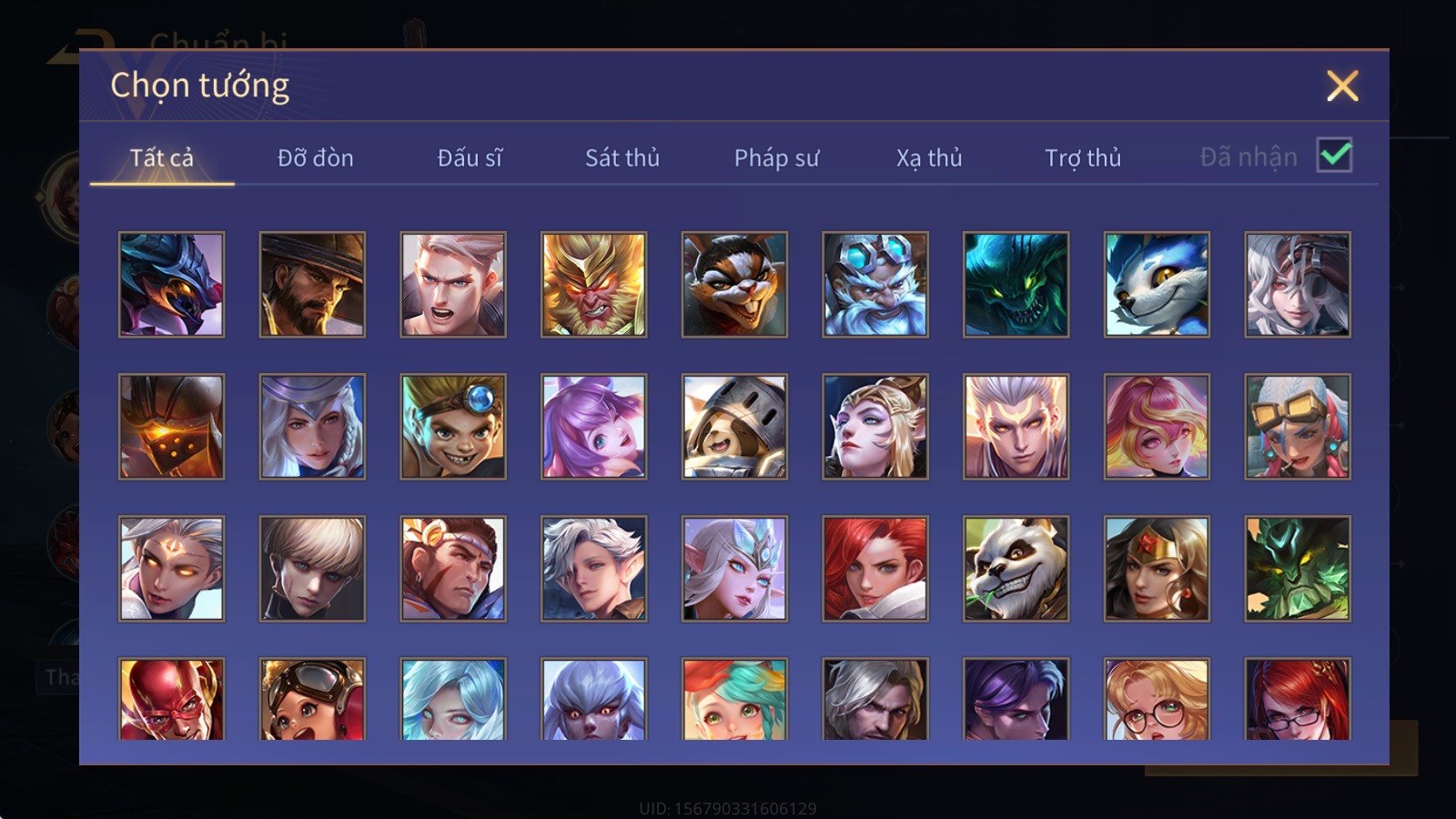The image size is (1456, 819).
Task: Select the green tree monster hero portrait
Action: tap(1298, 569)
